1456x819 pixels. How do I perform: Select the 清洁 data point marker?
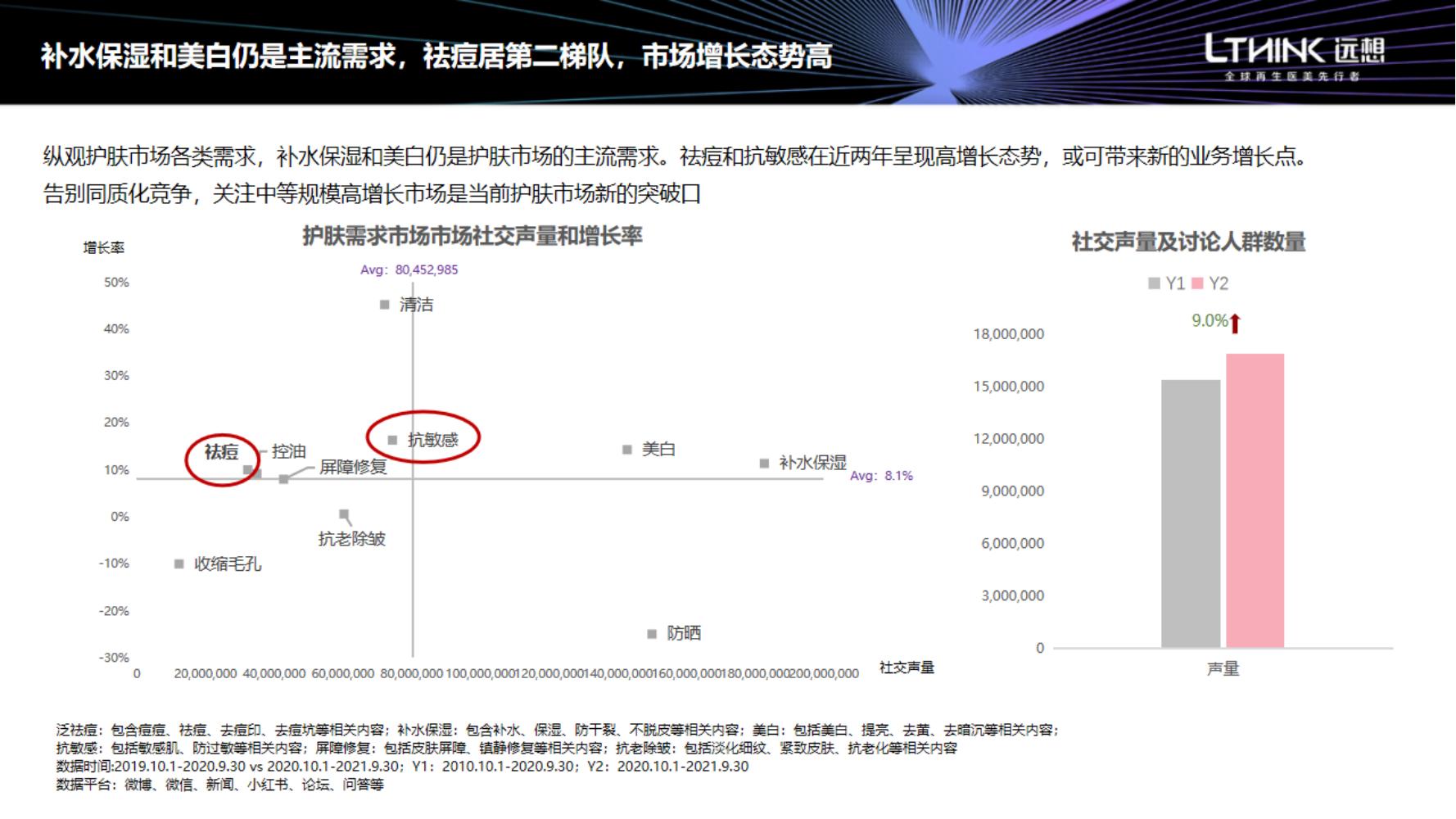point(384,305)
